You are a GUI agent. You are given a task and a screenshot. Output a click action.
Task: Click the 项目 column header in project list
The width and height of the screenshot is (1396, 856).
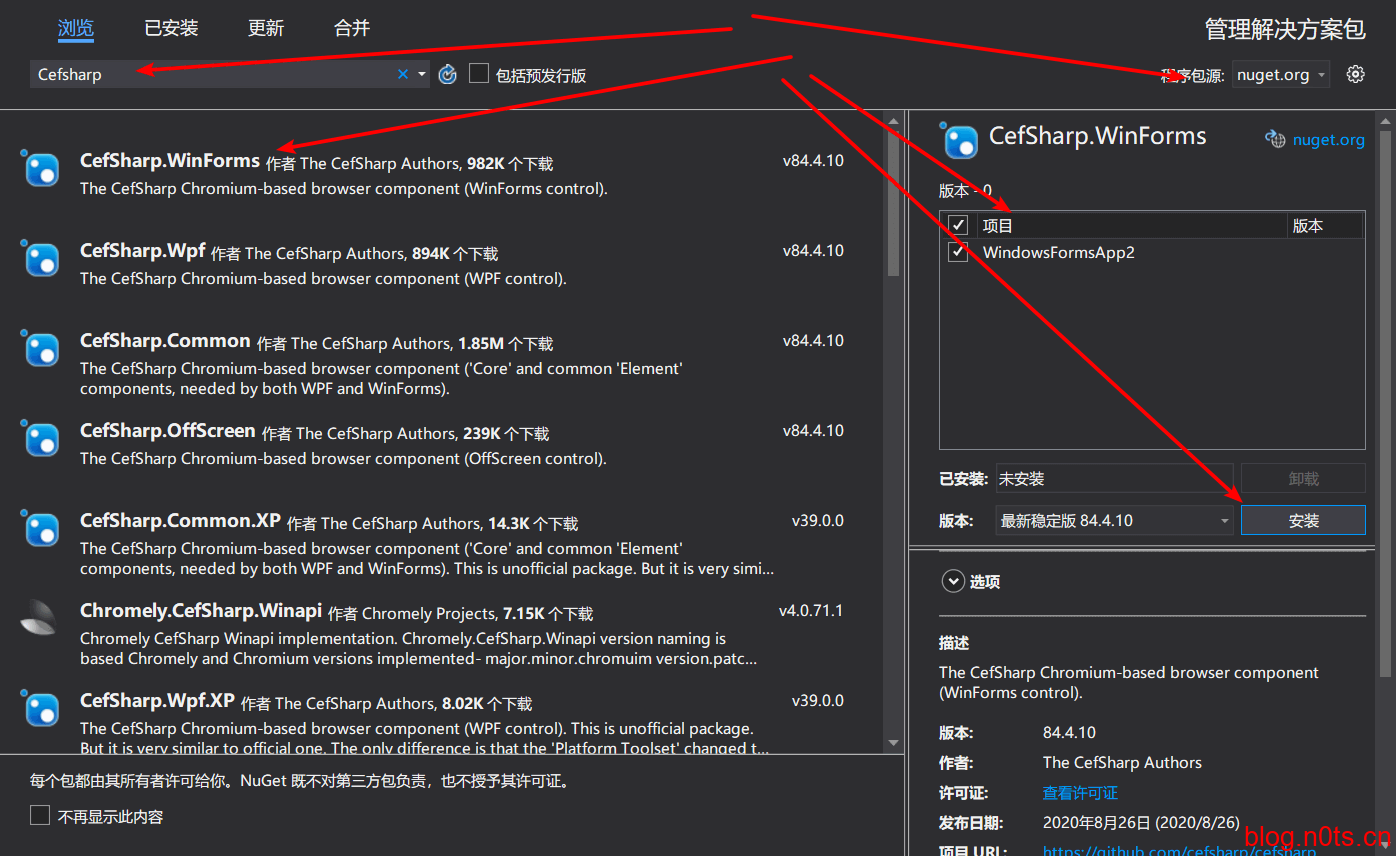[1132, 225]
